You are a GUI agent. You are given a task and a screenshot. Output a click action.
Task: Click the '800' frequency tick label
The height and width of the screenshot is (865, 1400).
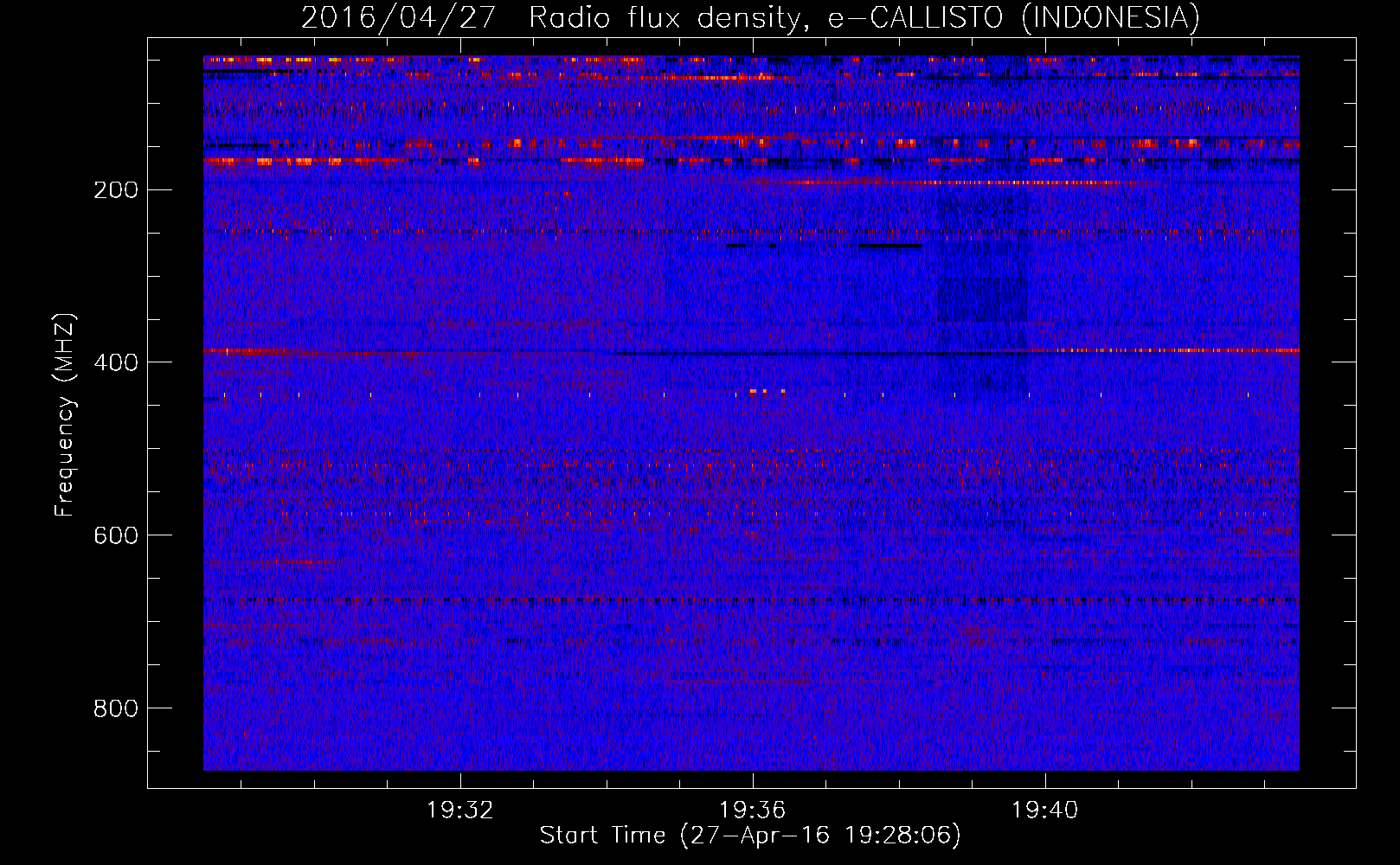[x=116, y=708]
